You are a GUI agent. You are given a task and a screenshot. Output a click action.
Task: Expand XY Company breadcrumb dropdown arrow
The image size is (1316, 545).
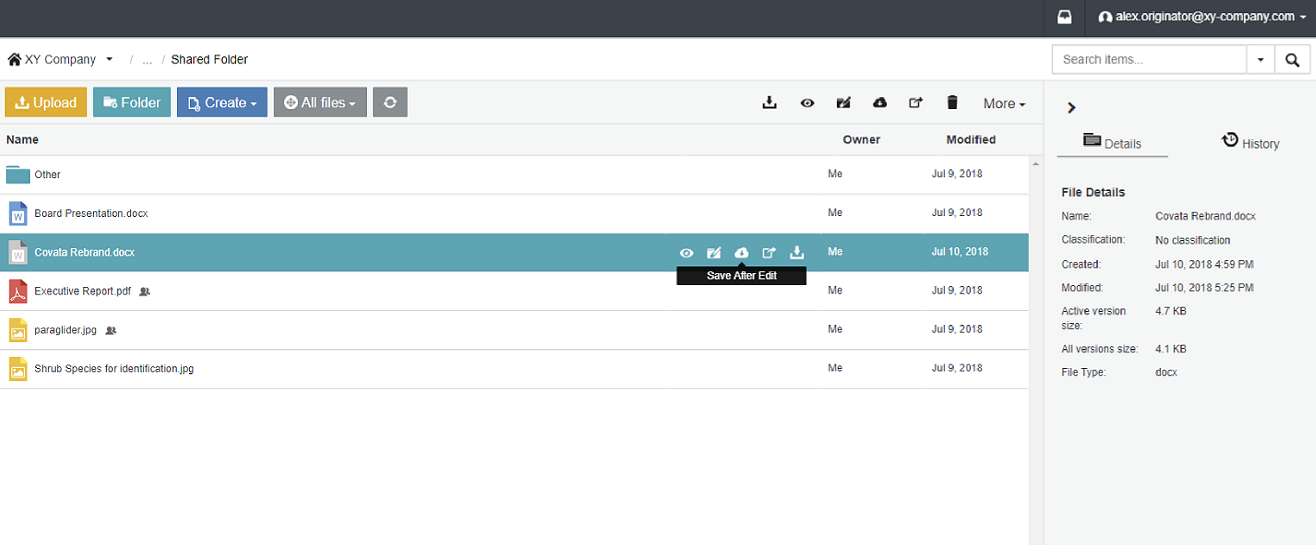tap(109, 59)
